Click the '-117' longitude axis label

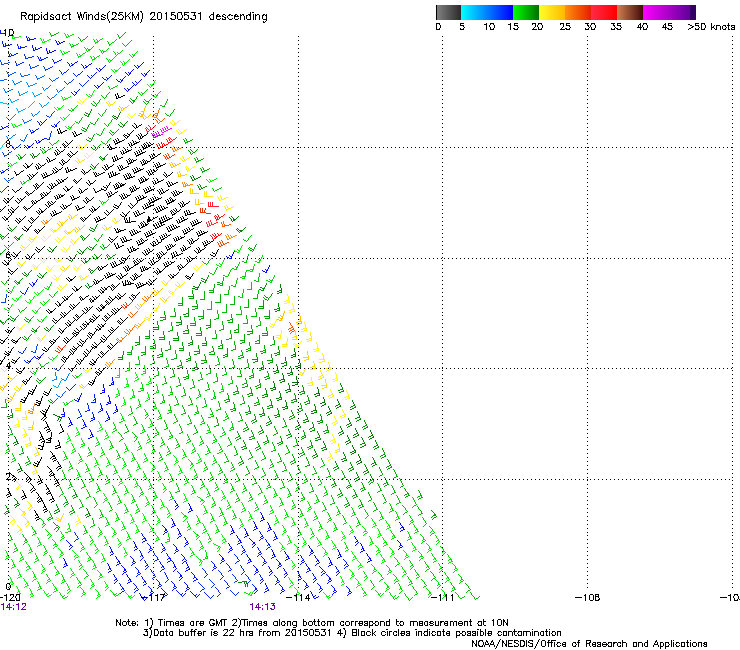coord(154,598)
